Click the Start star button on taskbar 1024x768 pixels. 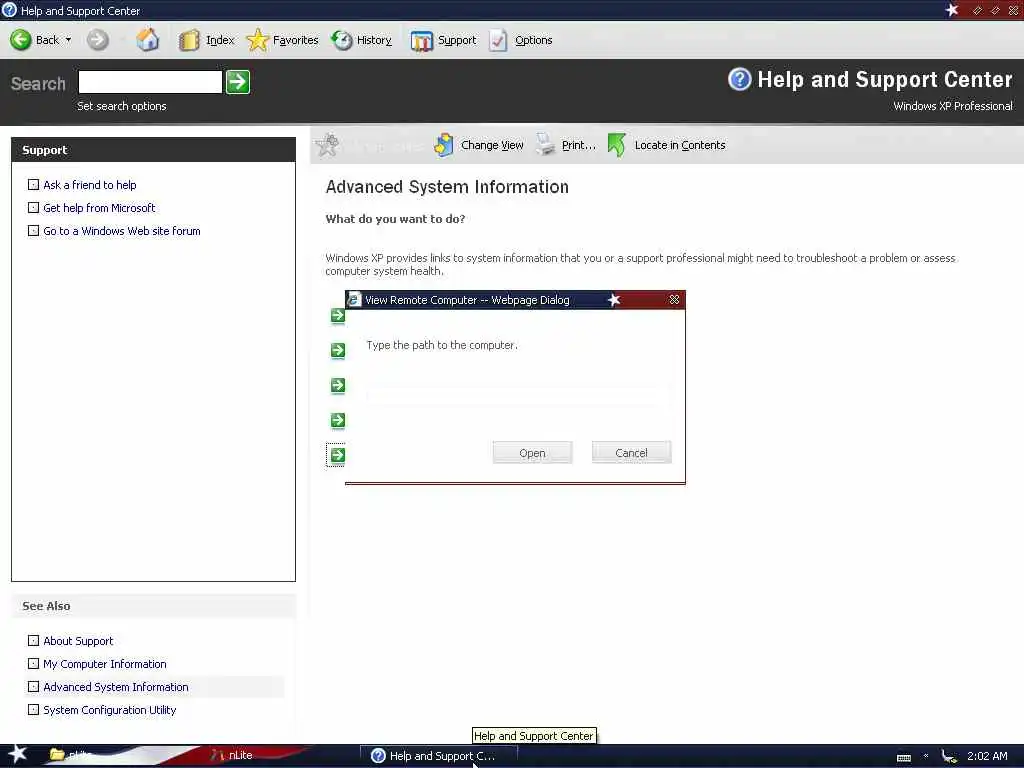pyautogui.click(x=16, y=754)
